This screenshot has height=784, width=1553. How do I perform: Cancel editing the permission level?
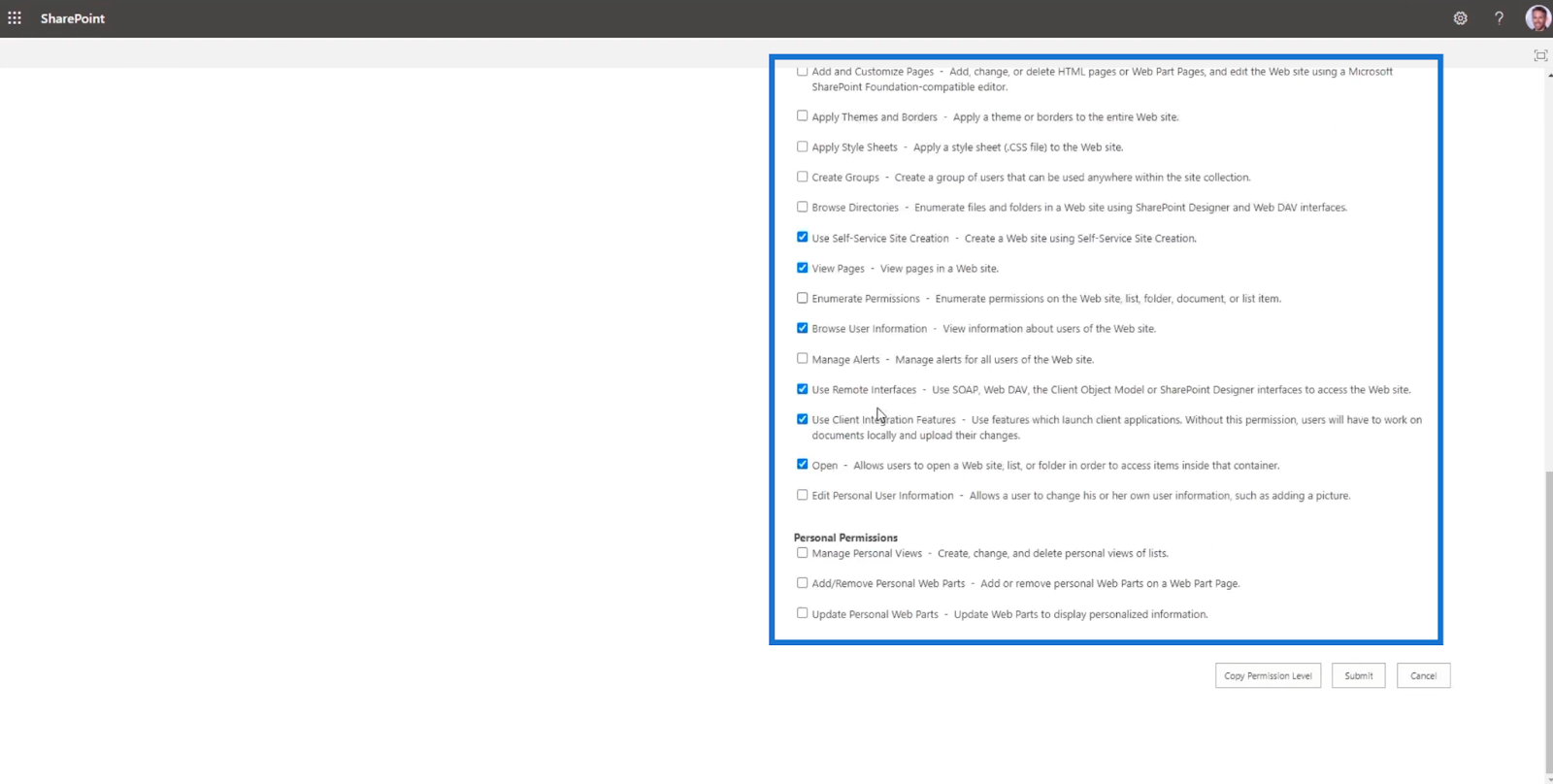pos(1423,675)
